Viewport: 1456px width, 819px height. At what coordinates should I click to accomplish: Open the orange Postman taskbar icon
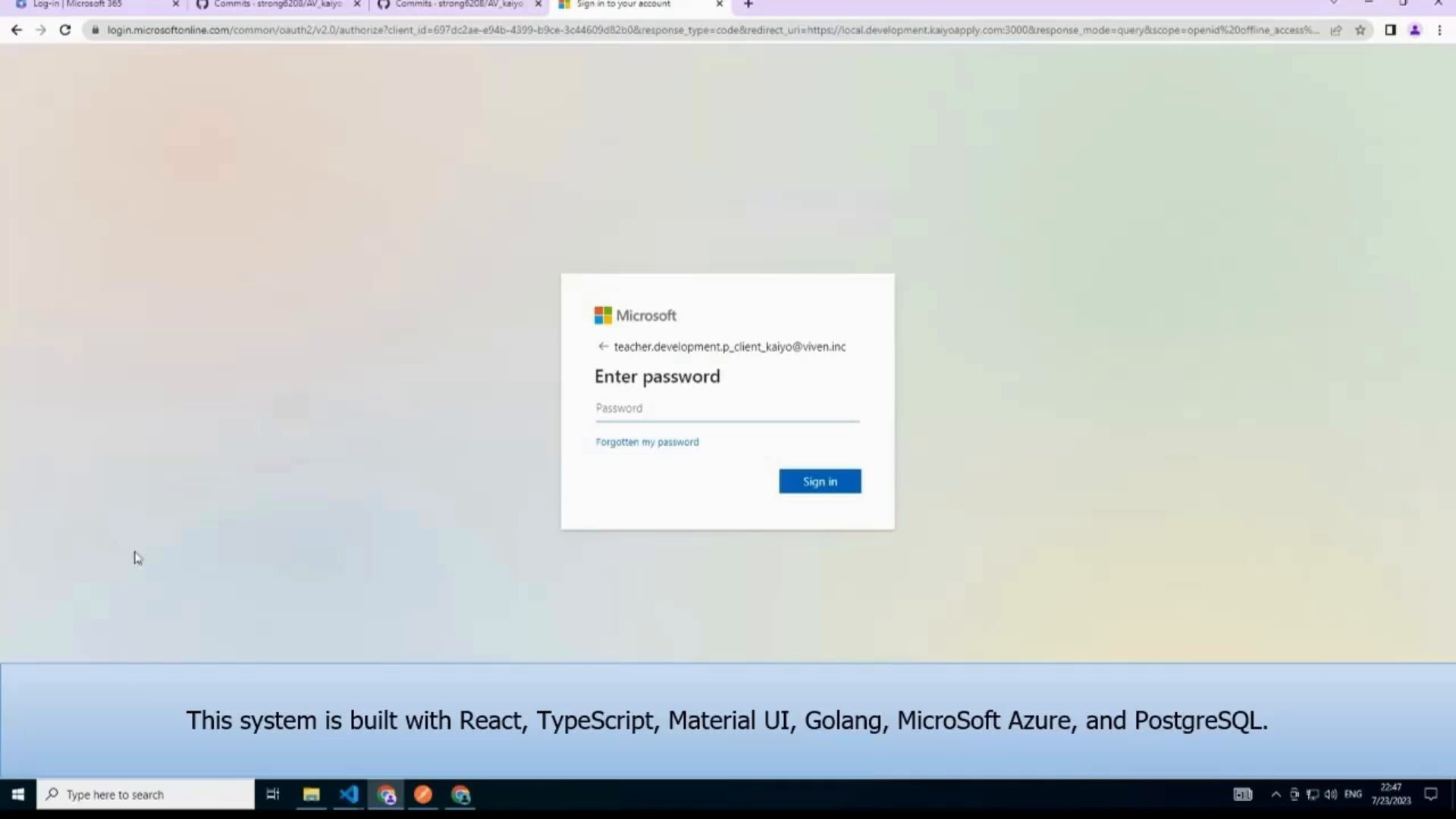pyautogui.click(x=423, y=795)
